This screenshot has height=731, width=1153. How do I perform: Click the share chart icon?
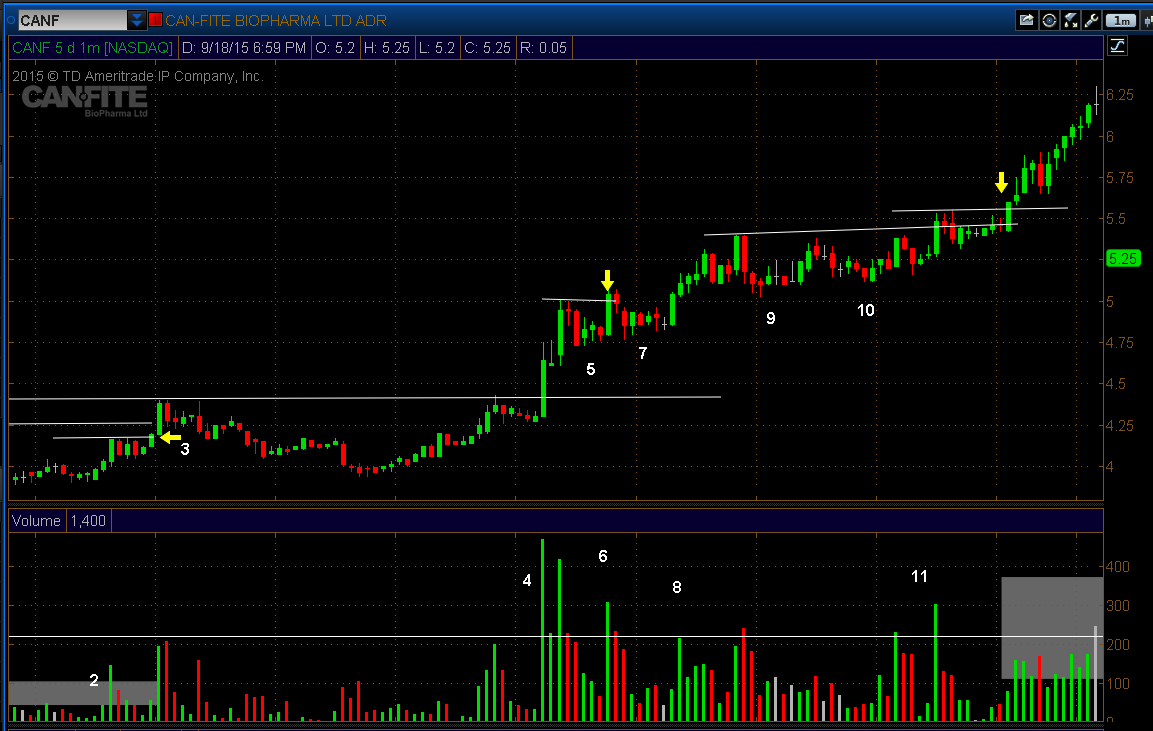tap(1027, 21)
